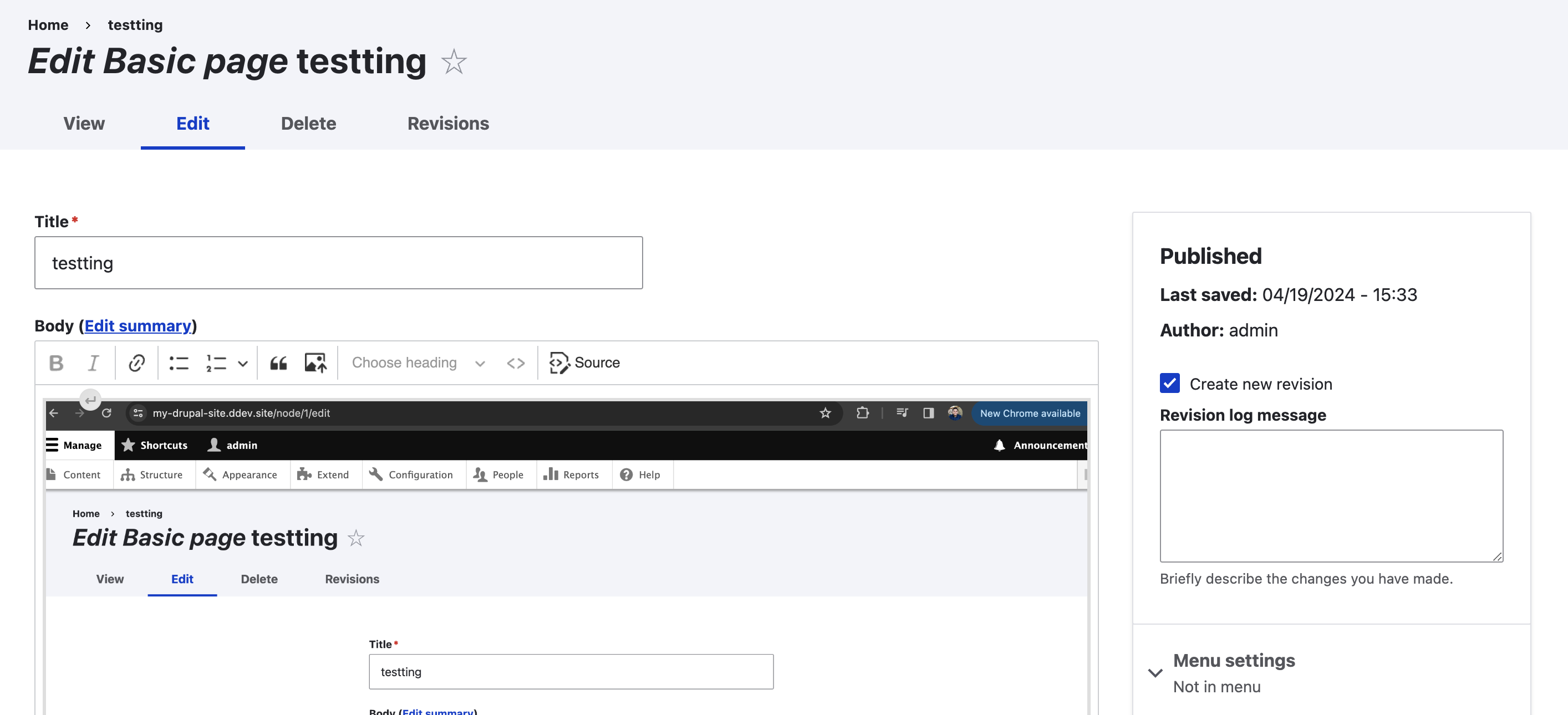Image resolution: width=1568 pixels, height=715 pixels.
Task: Click side panel icon in embedded browser
Action: 928,413
